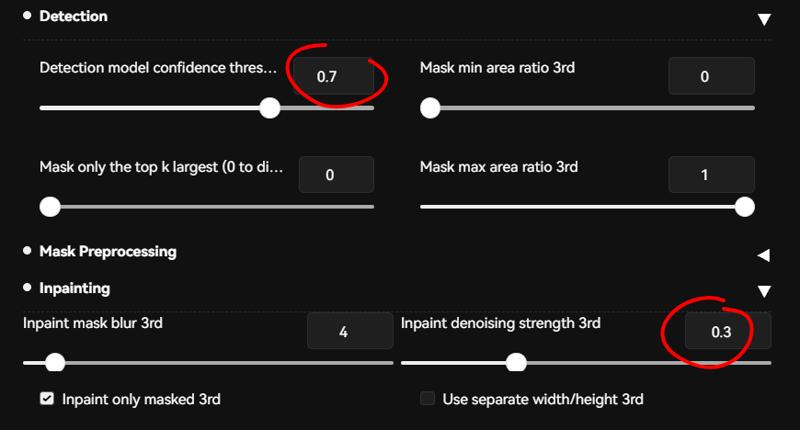Viewport: 800px width, 430px height.
Task: Click the Mask Preprocessing section heading
Action: click(108, 251)
